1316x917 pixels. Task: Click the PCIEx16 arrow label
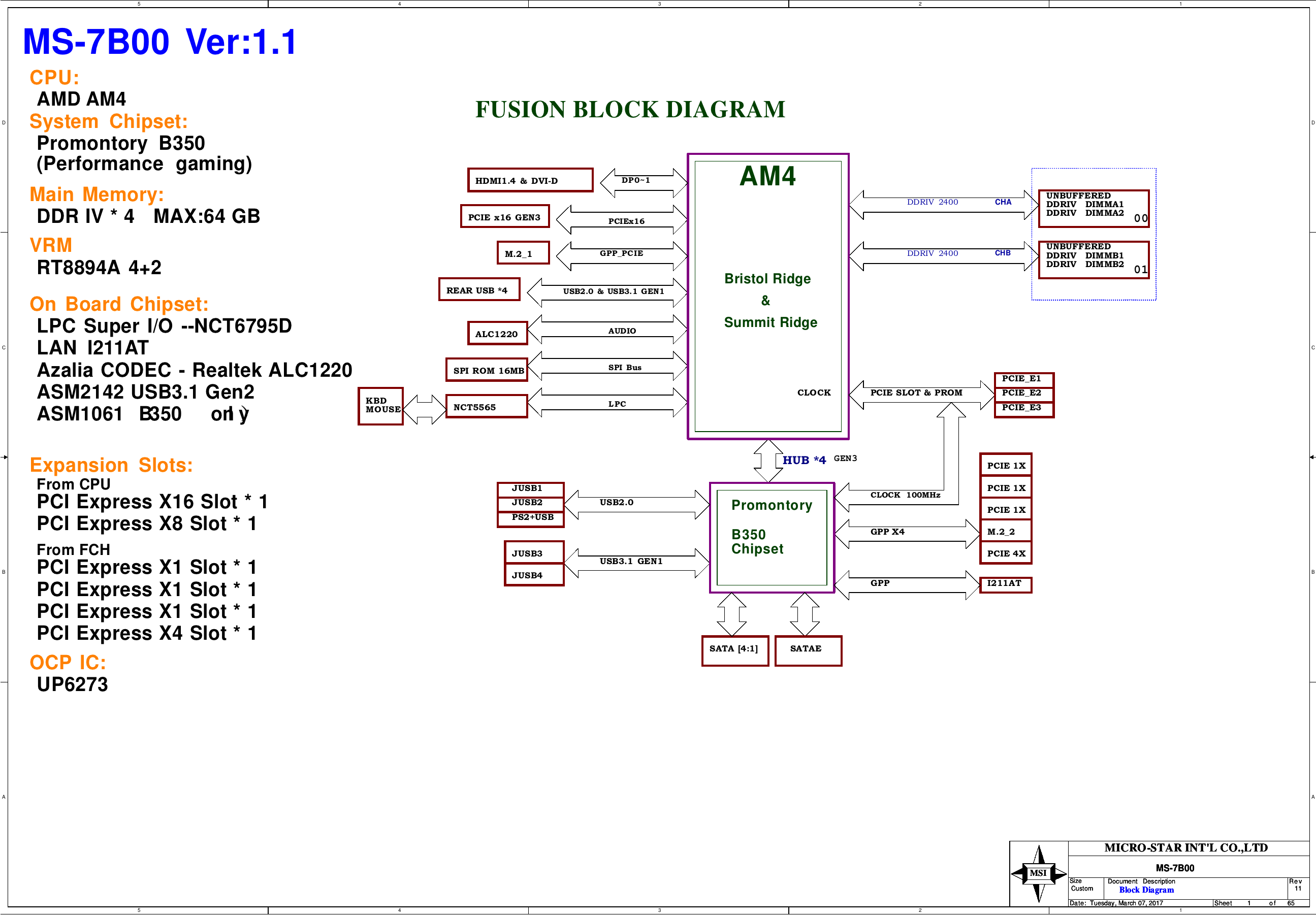[626, 221]
